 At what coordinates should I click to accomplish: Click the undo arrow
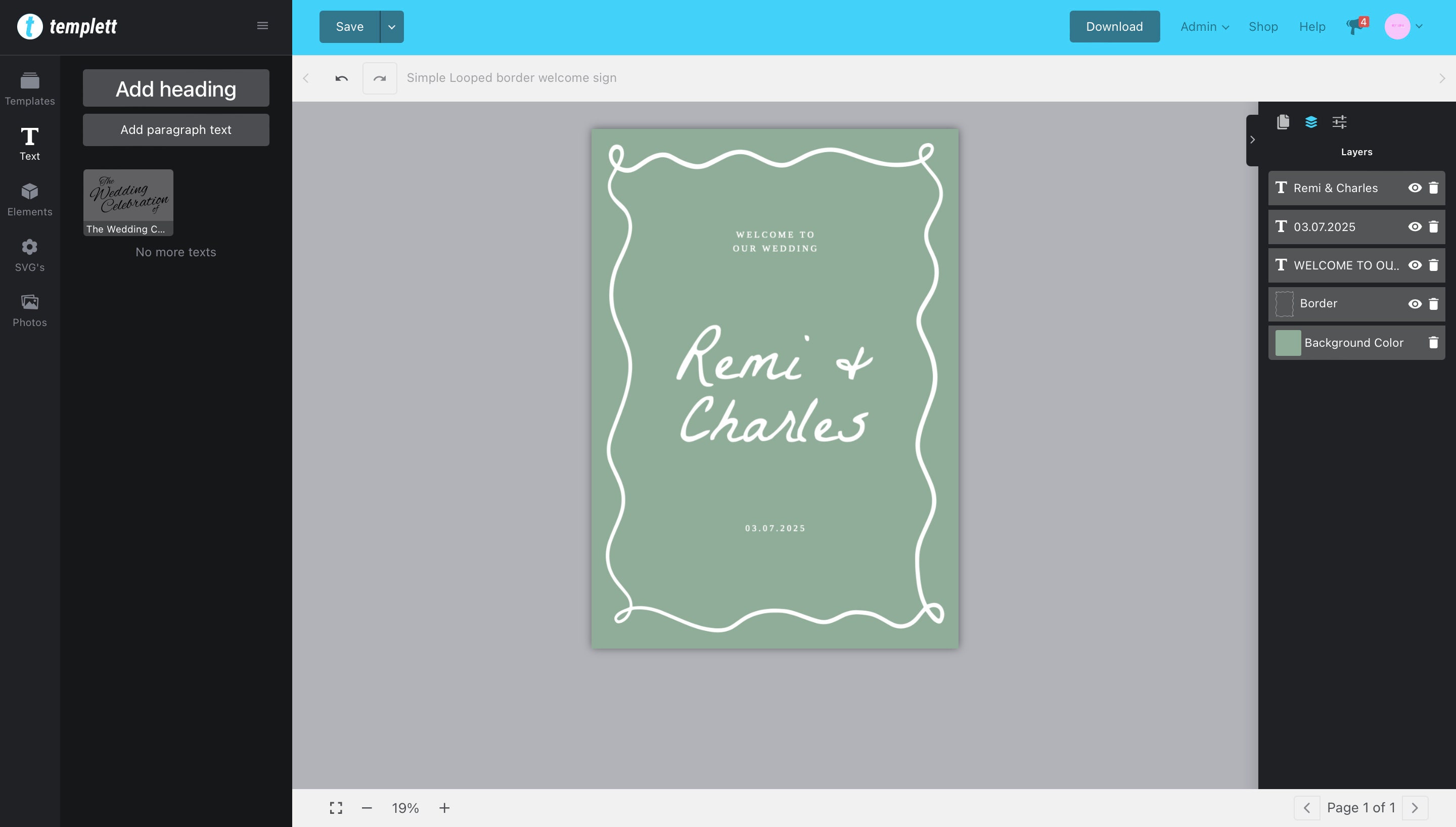[341, 78]
